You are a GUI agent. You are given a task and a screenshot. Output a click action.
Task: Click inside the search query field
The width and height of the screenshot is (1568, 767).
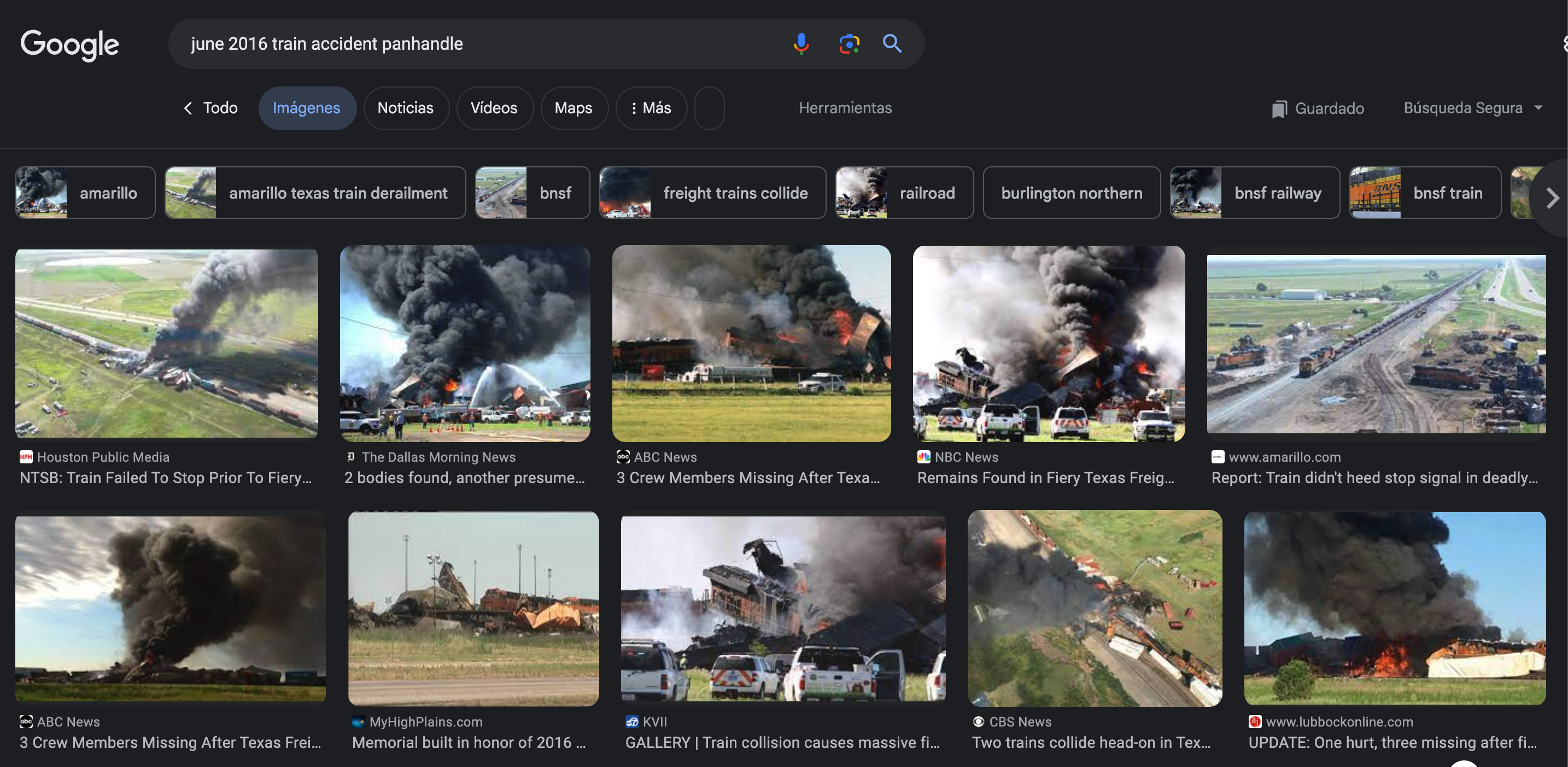(475, 44)
